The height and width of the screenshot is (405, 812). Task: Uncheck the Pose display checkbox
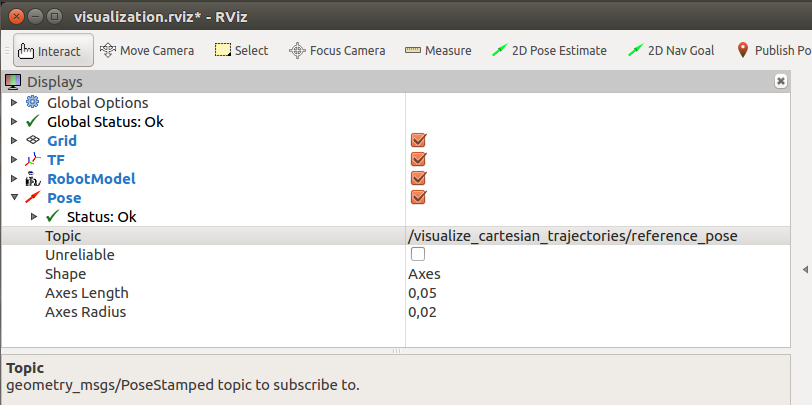[418, 197]
